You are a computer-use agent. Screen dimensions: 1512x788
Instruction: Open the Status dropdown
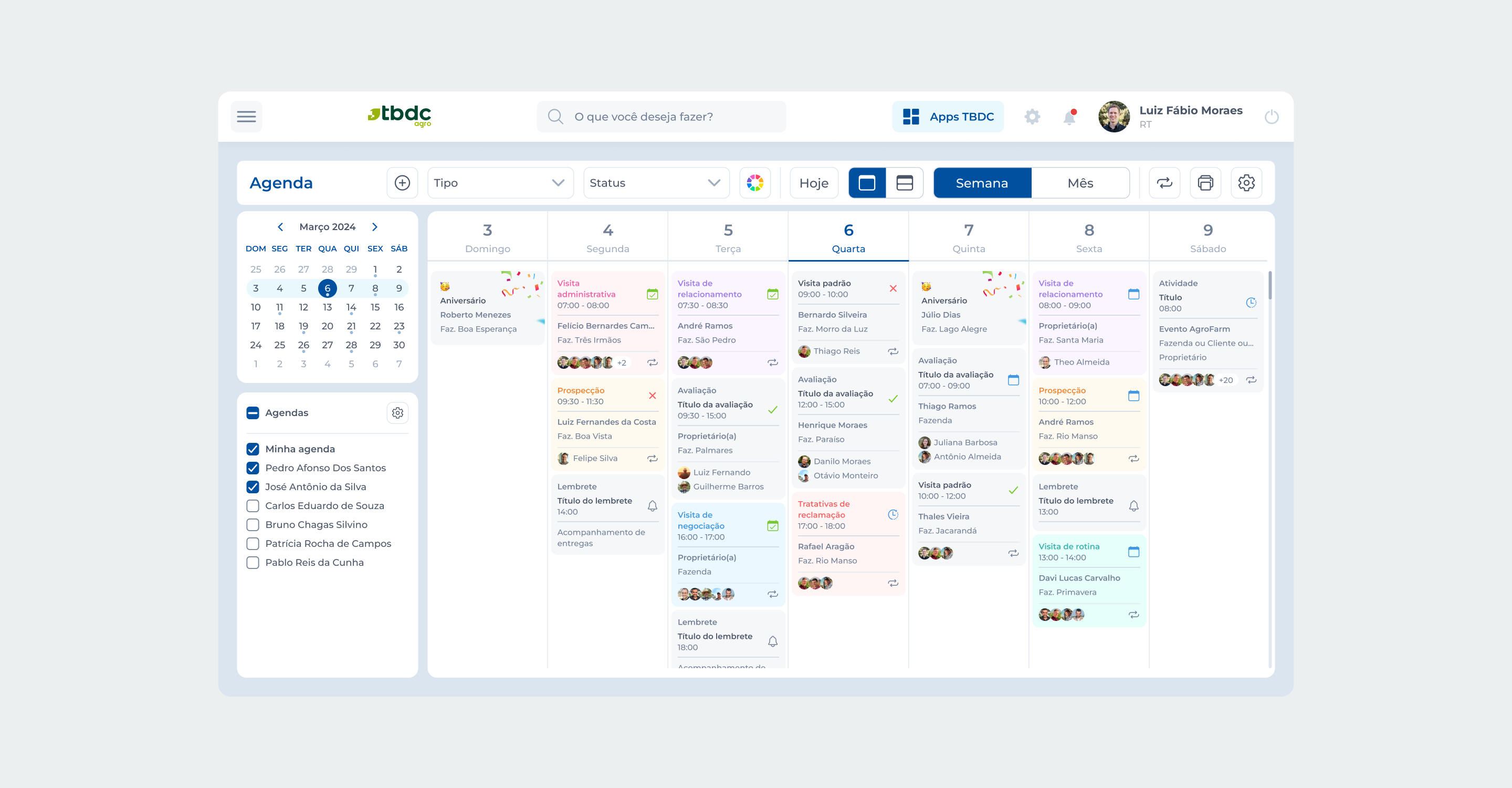tap(656, 183)
